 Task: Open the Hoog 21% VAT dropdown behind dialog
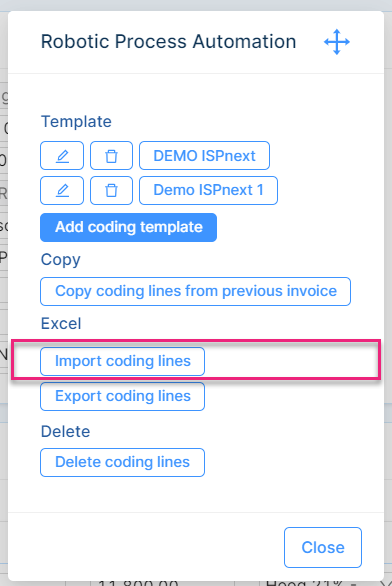click(x=312, y=583)
